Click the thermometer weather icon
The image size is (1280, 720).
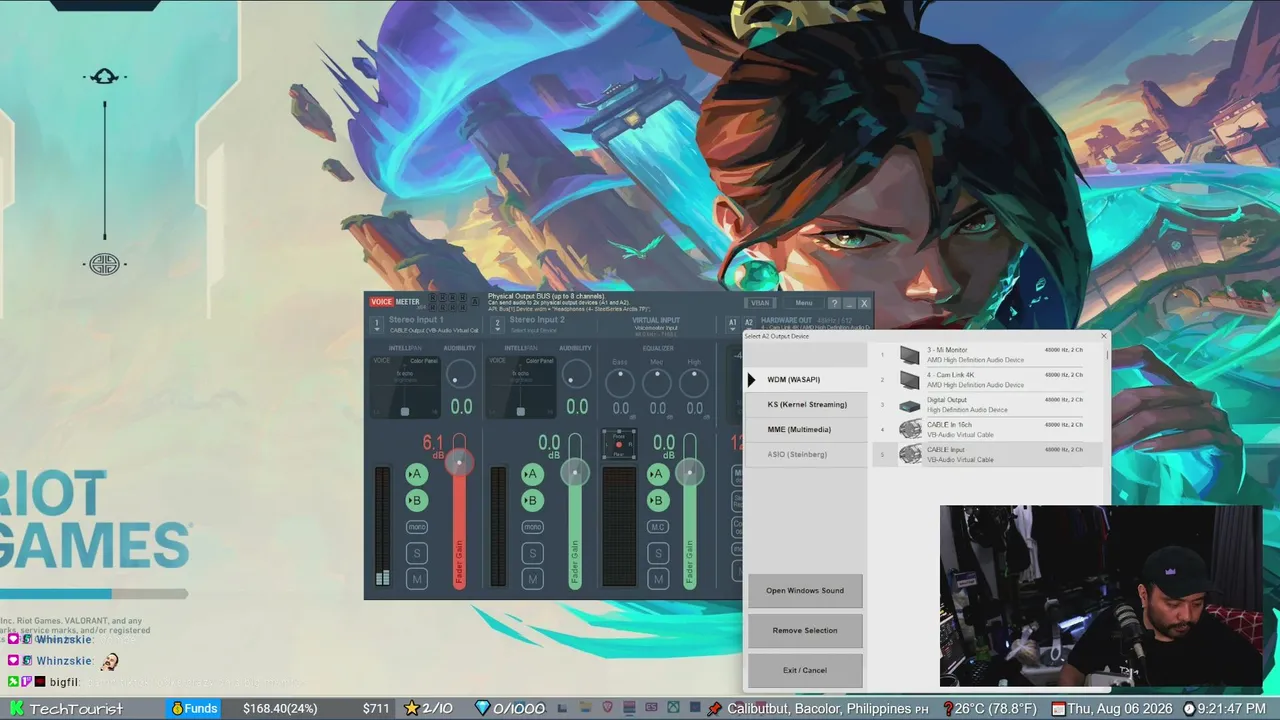(947, 709)
